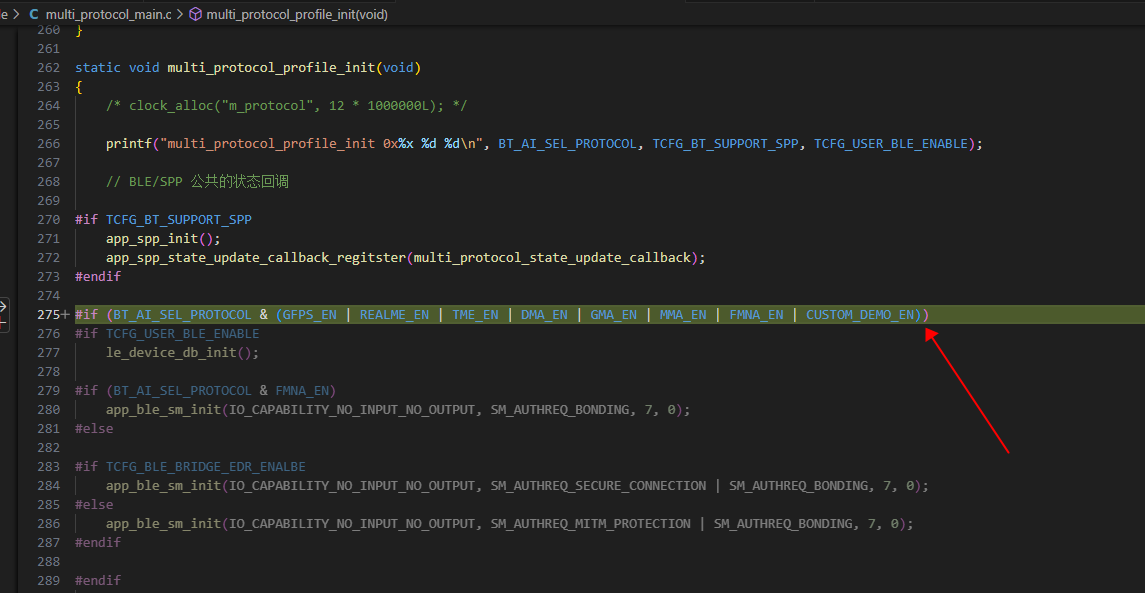
Task: Click the #endif directive on line 273
Action: [98, 277]
